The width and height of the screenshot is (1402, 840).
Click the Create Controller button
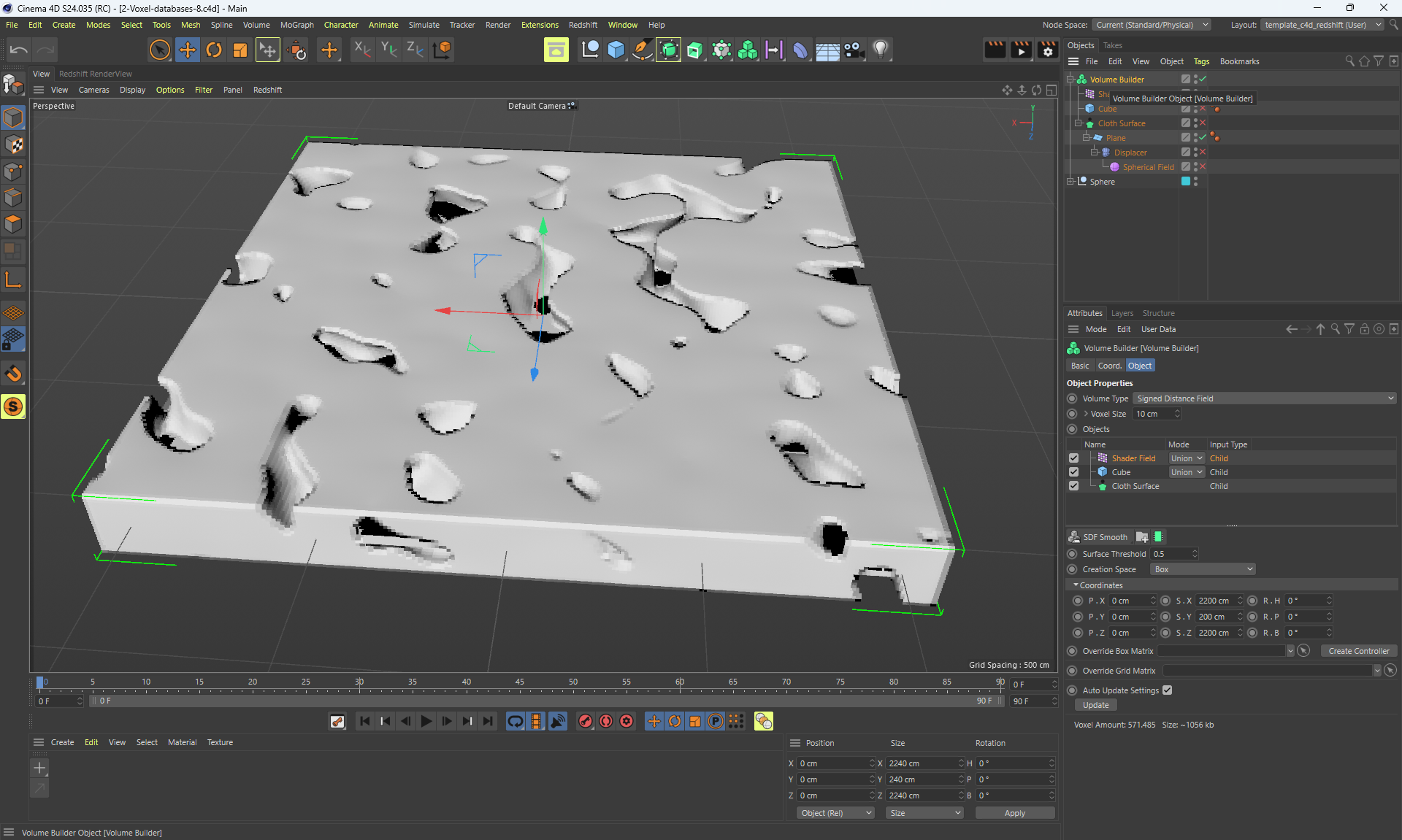(1358, 651)
